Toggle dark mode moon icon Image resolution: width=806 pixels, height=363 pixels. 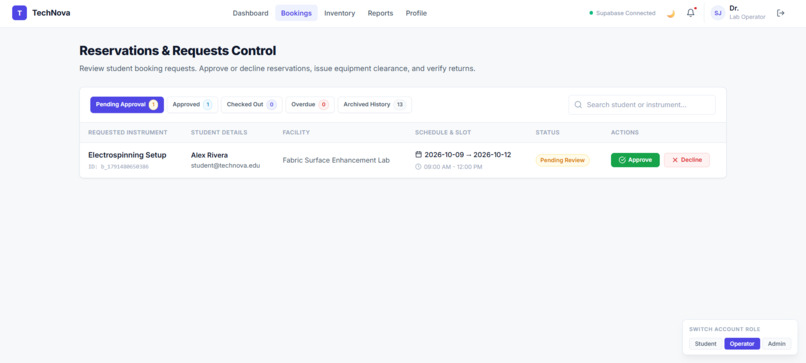click(x=670, y=13)
